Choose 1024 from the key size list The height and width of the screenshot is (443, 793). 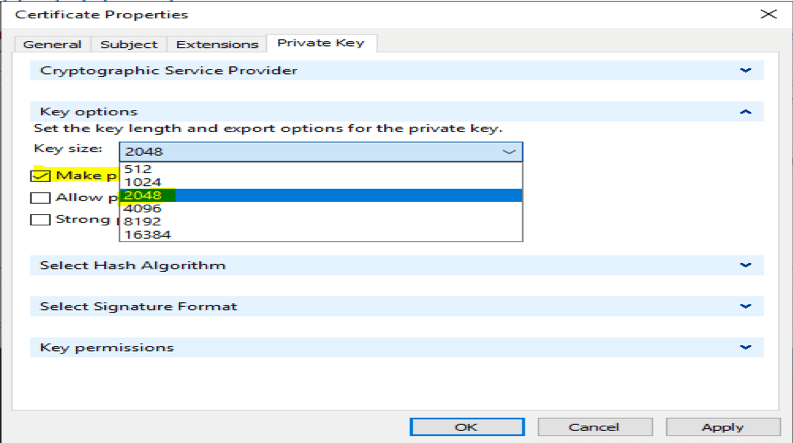(141, 182)
